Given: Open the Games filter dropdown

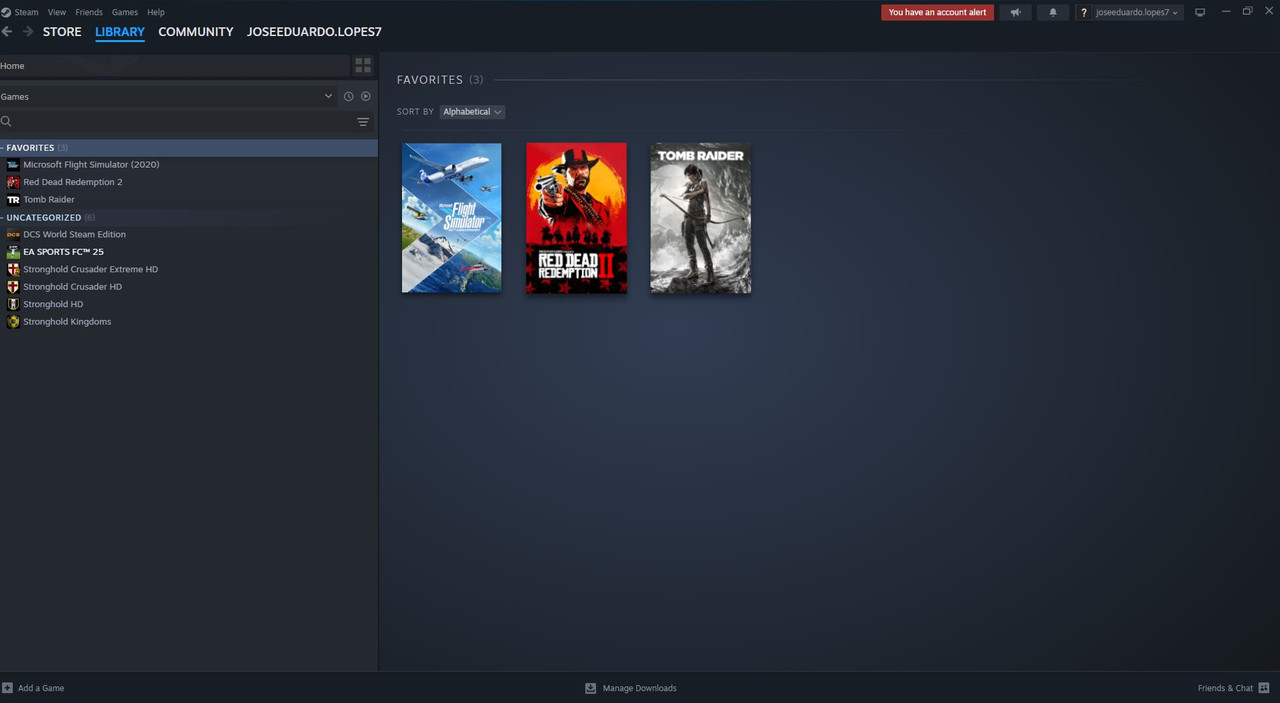Looking at the screenshot, I should point(167,97).
